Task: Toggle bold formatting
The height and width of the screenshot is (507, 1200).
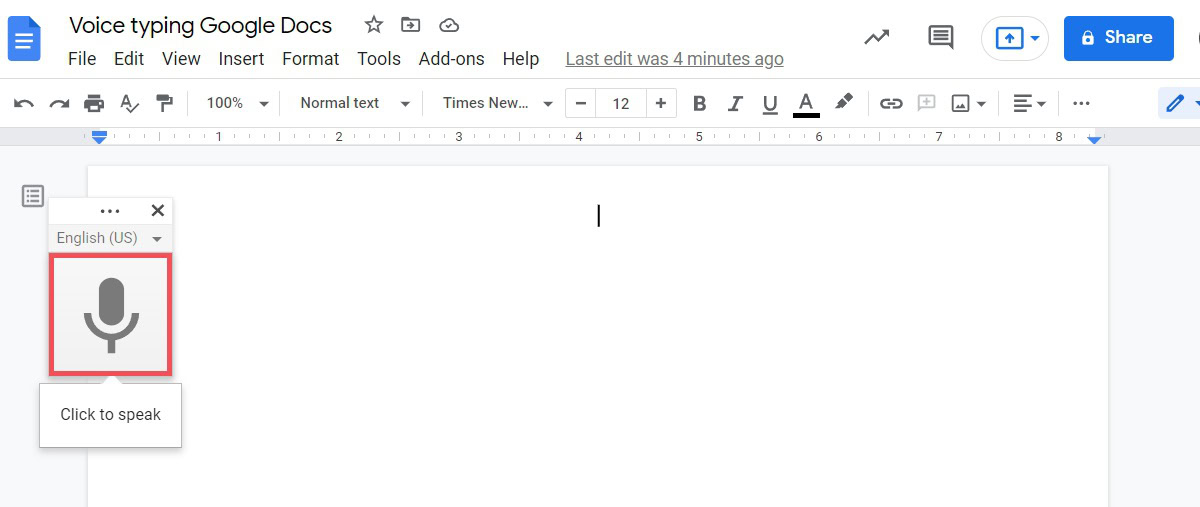Action: click(x=700, y=103)
